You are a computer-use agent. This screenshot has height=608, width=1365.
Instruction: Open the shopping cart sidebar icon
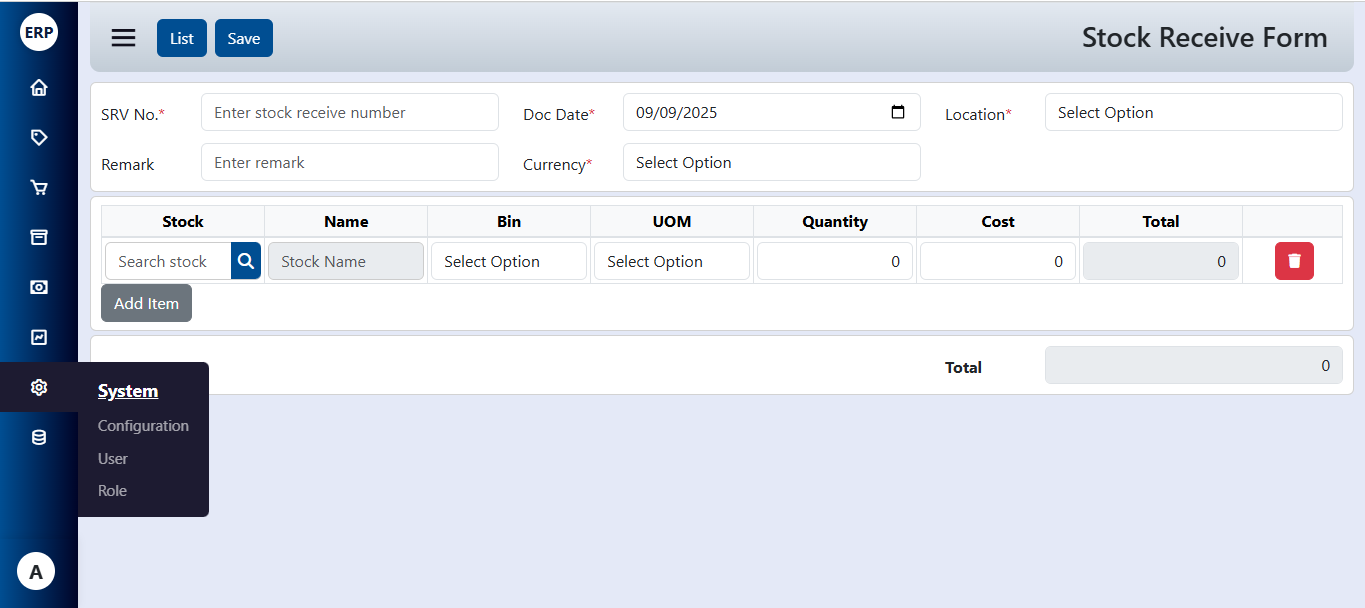39,188
